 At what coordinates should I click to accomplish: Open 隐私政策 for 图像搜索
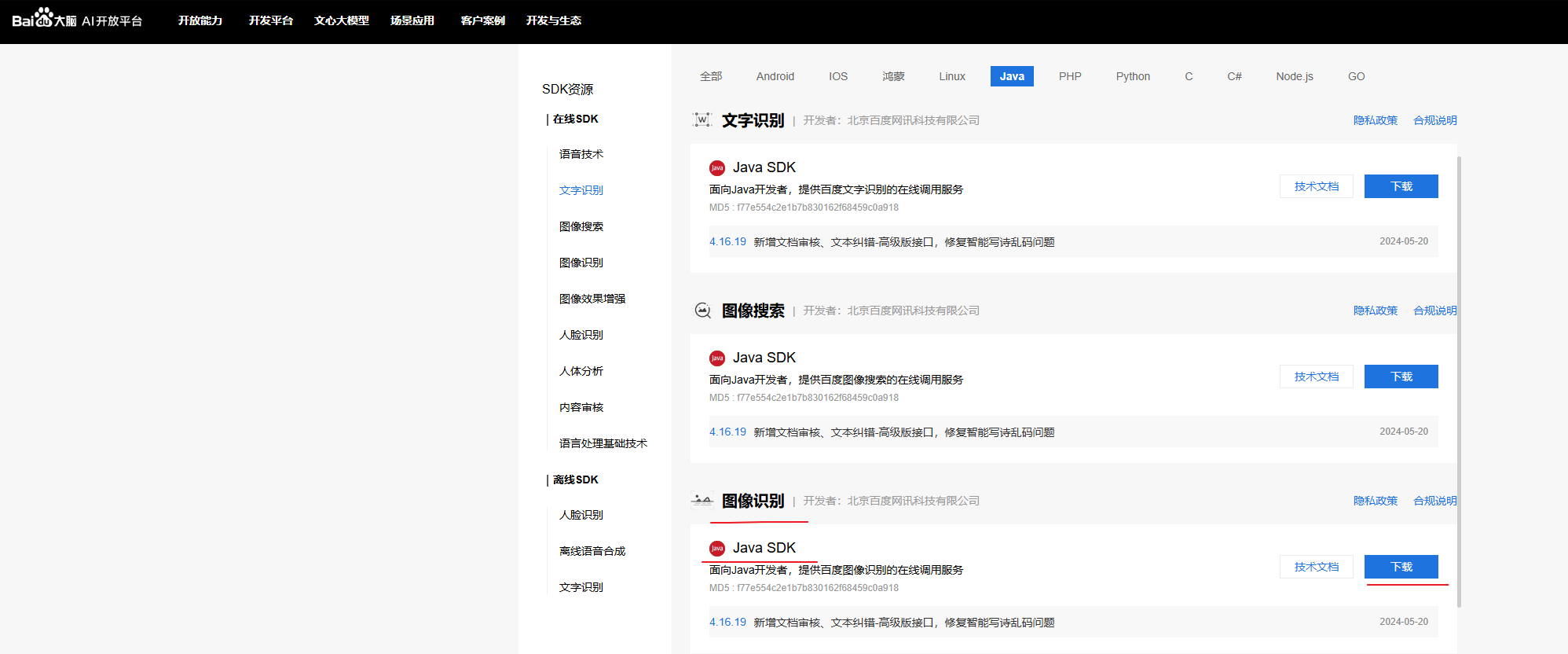click(x=1376, y=310)
